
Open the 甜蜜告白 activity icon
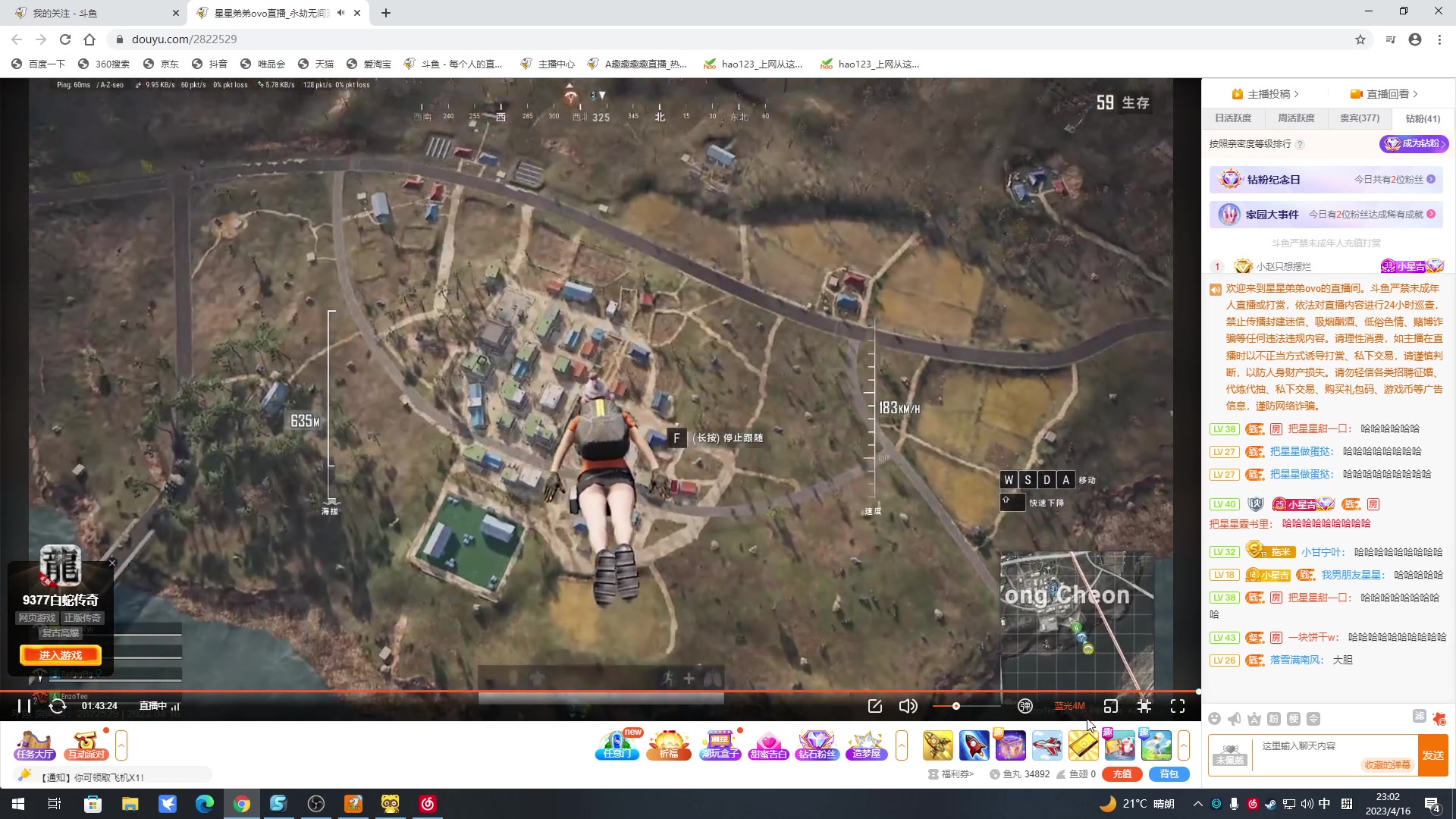(768, 745)
